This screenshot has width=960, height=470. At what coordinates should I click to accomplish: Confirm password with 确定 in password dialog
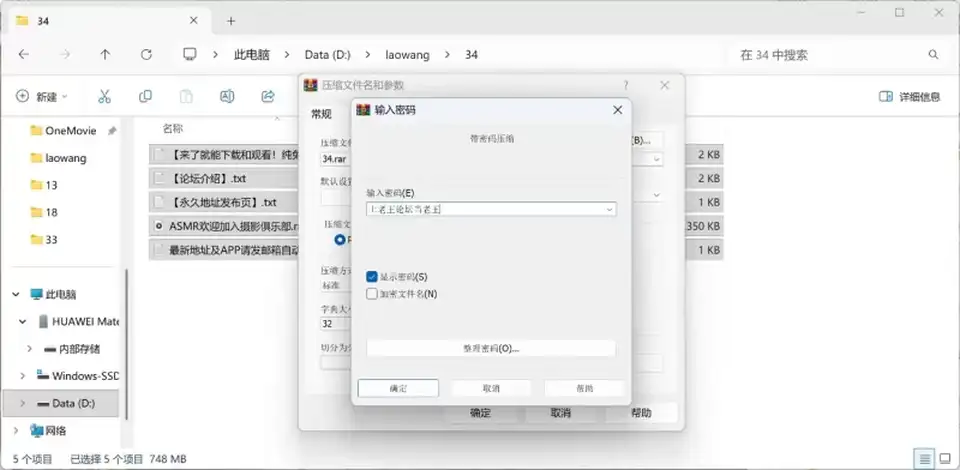pyautogui.click(x=398, y=388)
